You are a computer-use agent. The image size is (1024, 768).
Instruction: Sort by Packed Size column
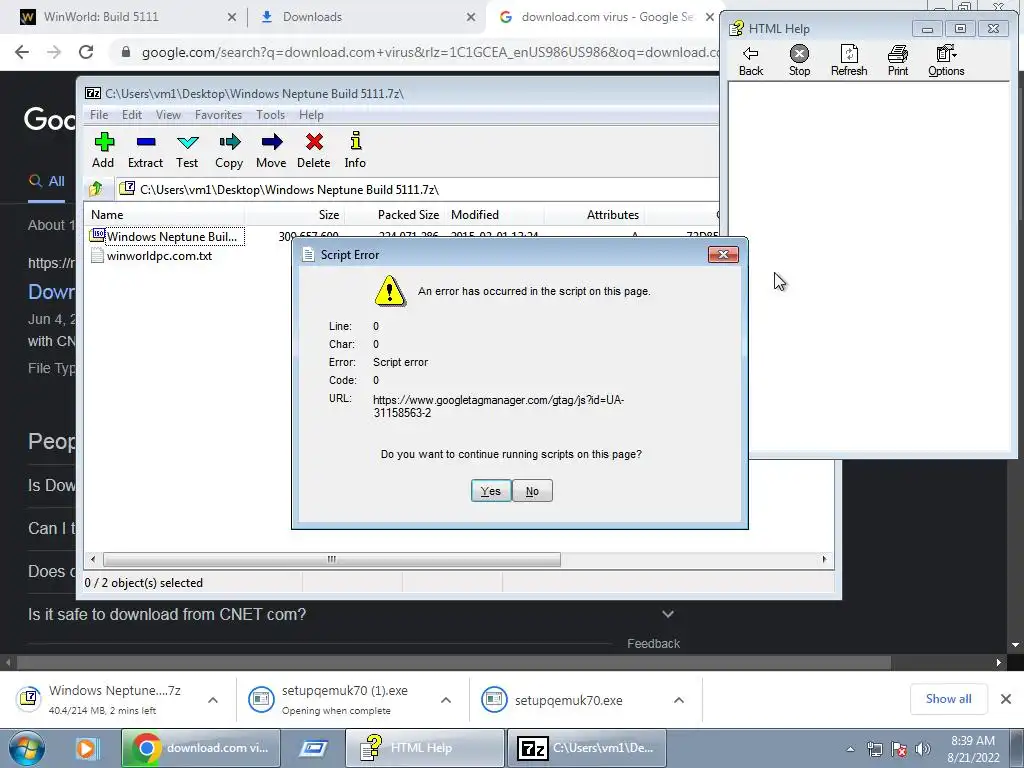[x=394, y=215]
